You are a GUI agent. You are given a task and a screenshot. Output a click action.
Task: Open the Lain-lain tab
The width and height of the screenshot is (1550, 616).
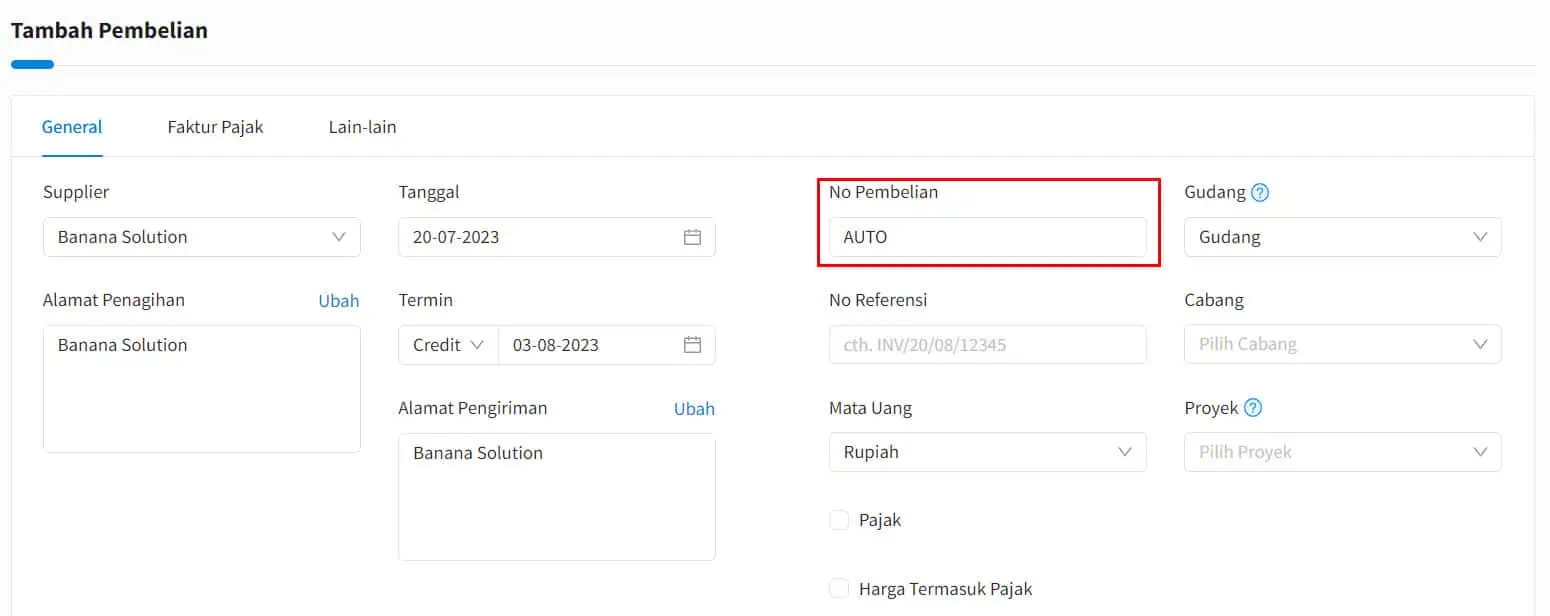click(362, 127)
